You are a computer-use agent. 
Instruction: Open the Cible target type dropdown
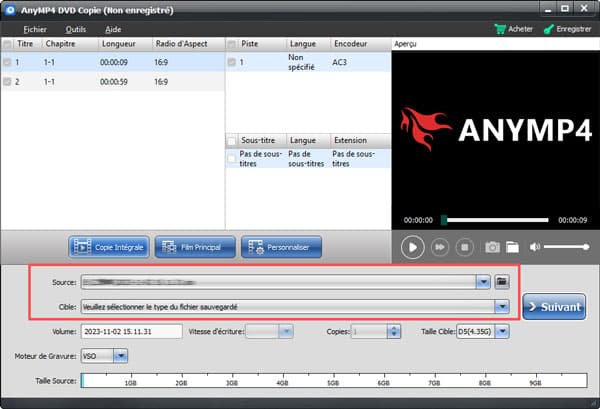pos(502,306)
